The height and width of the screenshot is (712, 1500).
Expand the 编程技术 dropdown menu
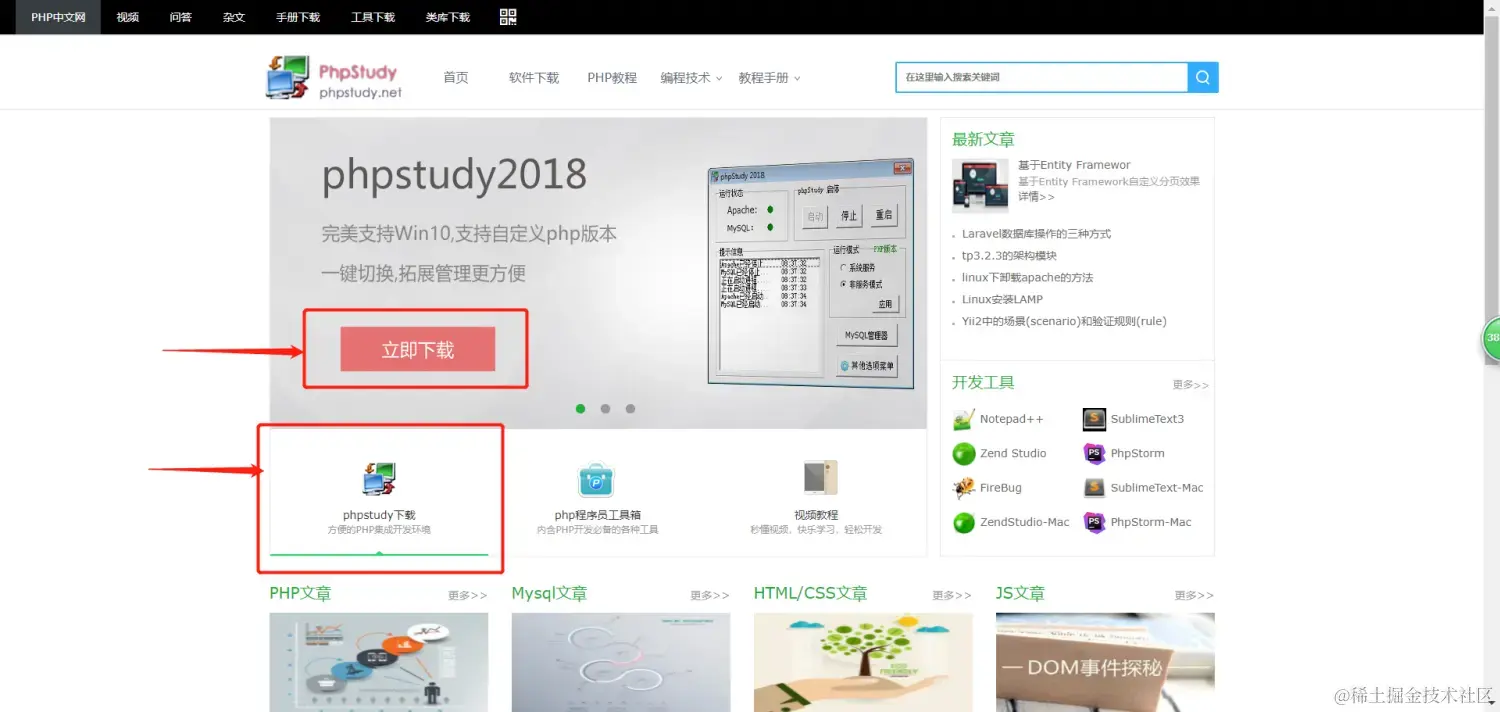tap(691, 78)
